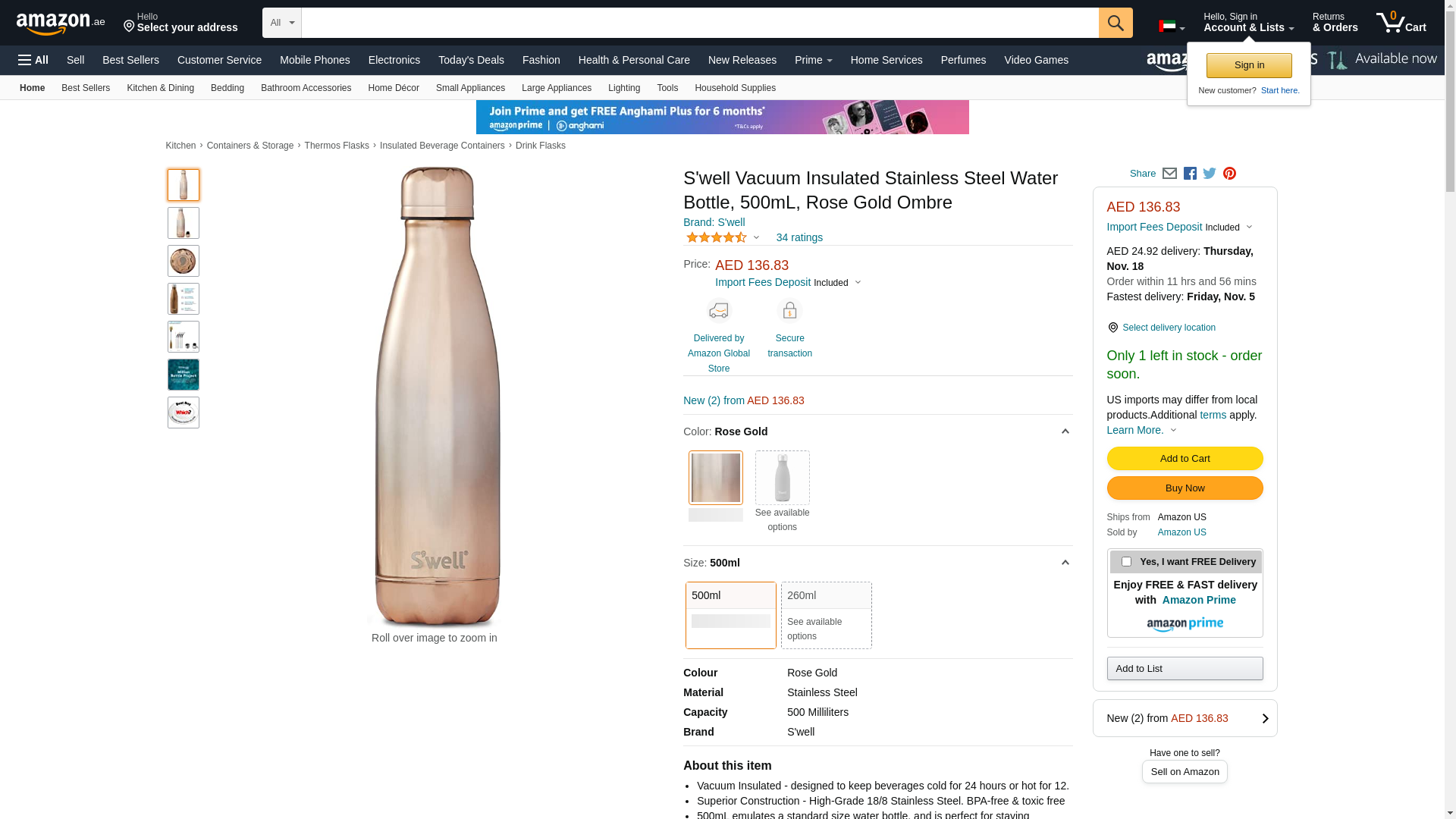Screen dimensions: 1456x819
Task: Select the Rose Gold color swatch
Action: click(x=715, y=478)
